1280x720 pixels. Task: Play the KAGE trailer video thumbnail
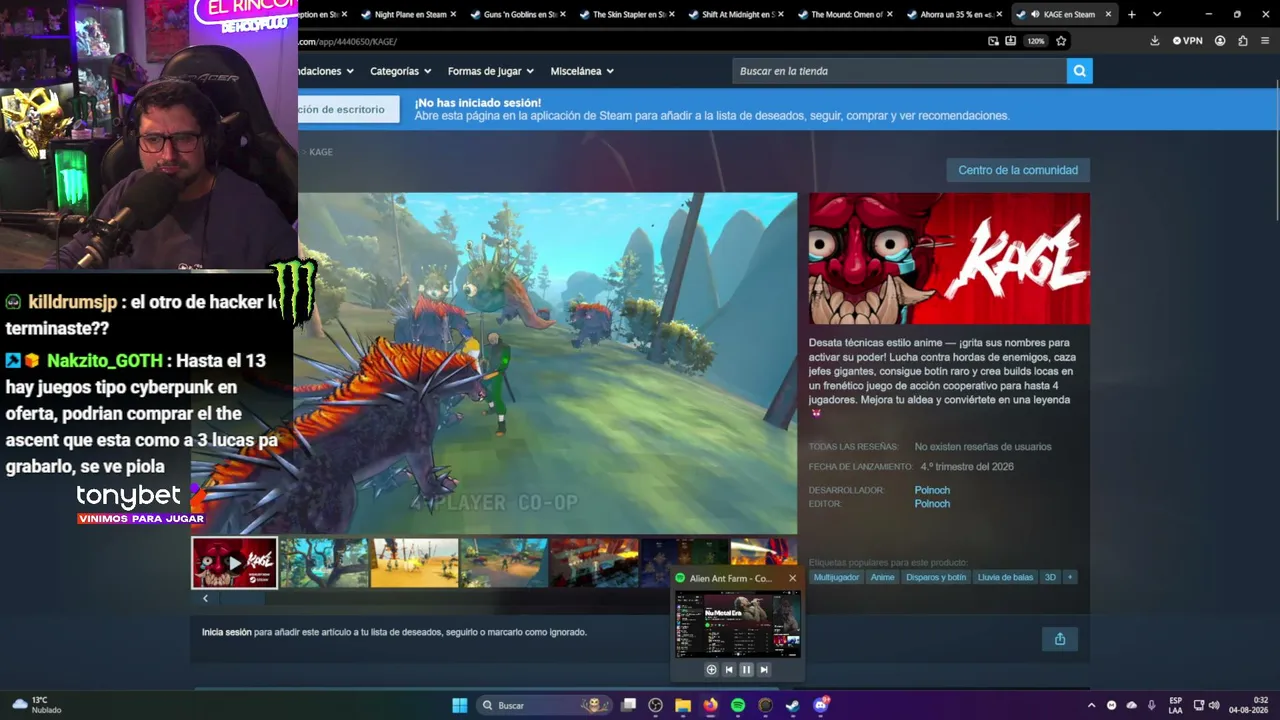click(234, 563)
